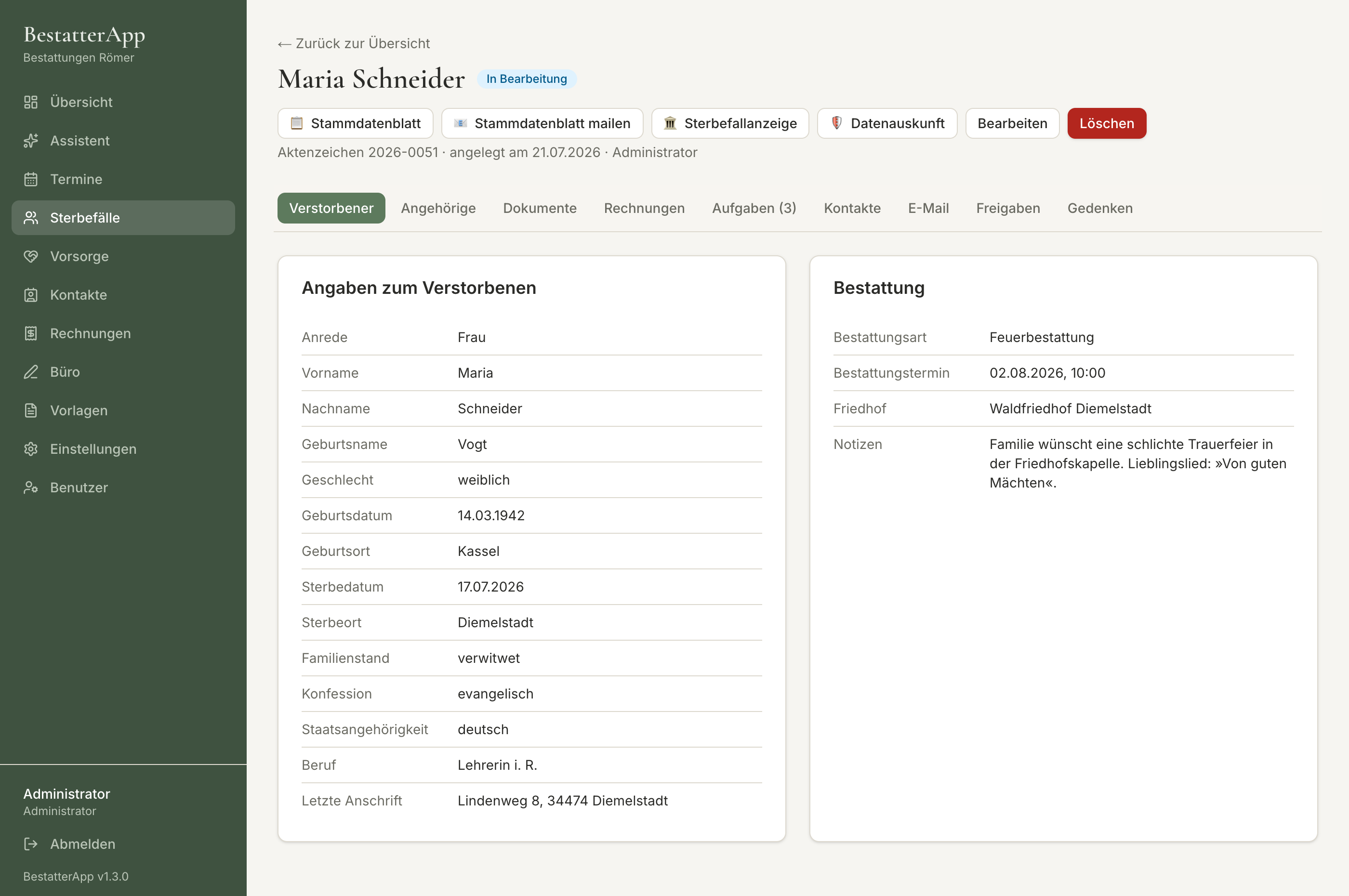Switch to the Freigaben tab

(1008, 208)
